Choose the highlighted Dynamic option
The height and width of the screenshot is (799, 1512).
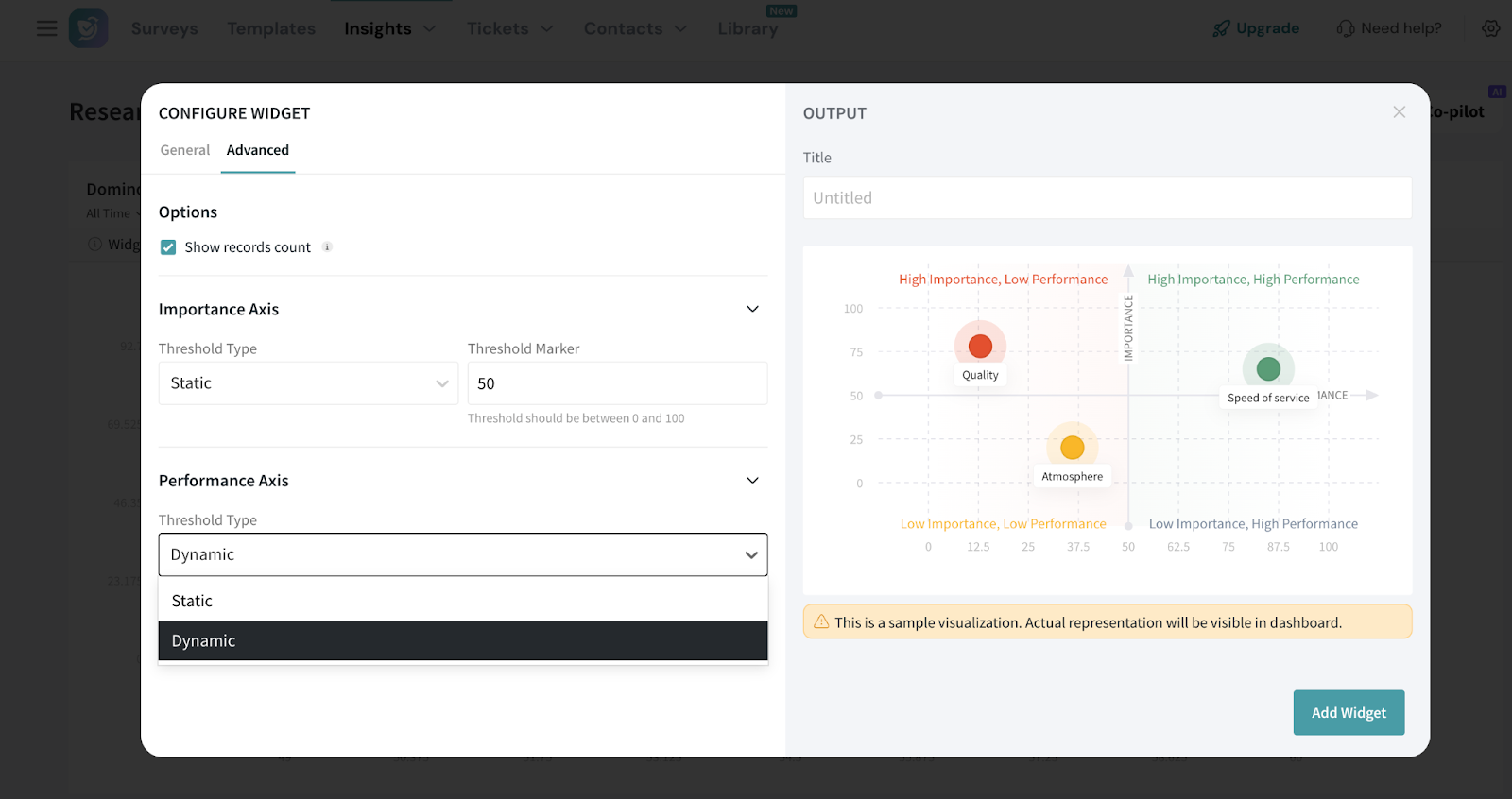point(463,640)
